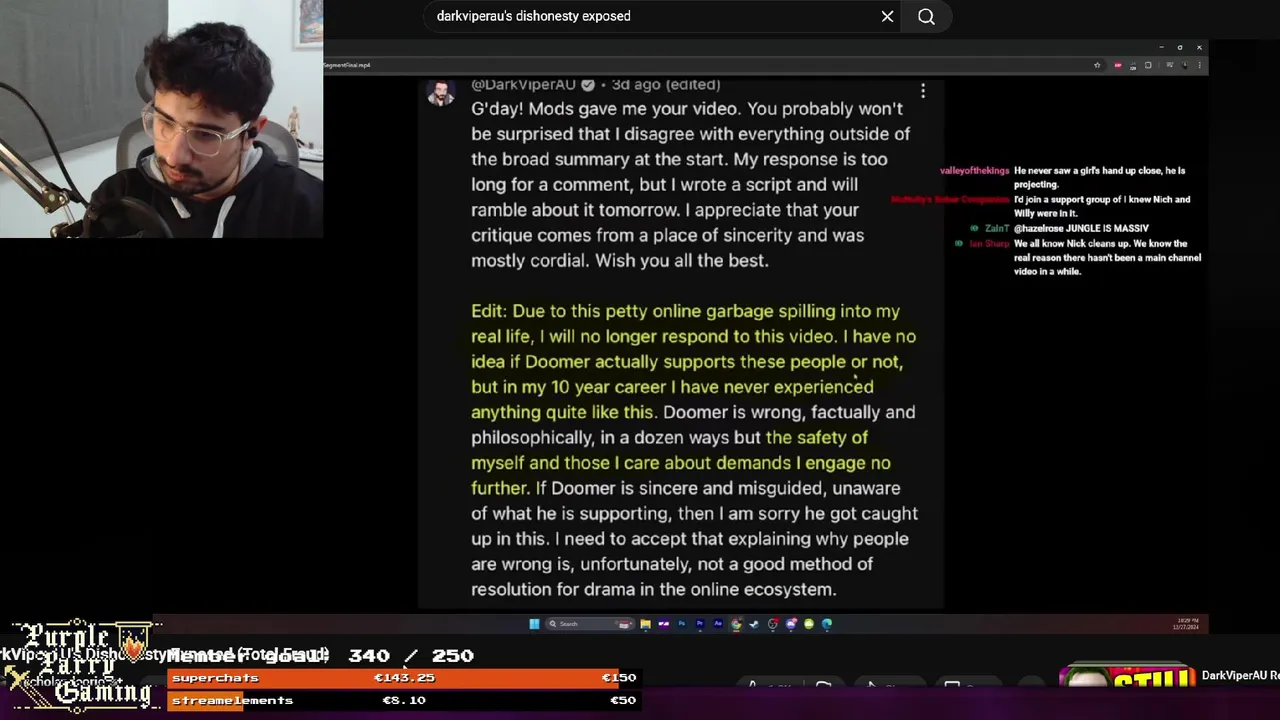The image size is (1280, 720).
Task: Open the browser three-dot menu
Action: click(x=1199, y=65)
